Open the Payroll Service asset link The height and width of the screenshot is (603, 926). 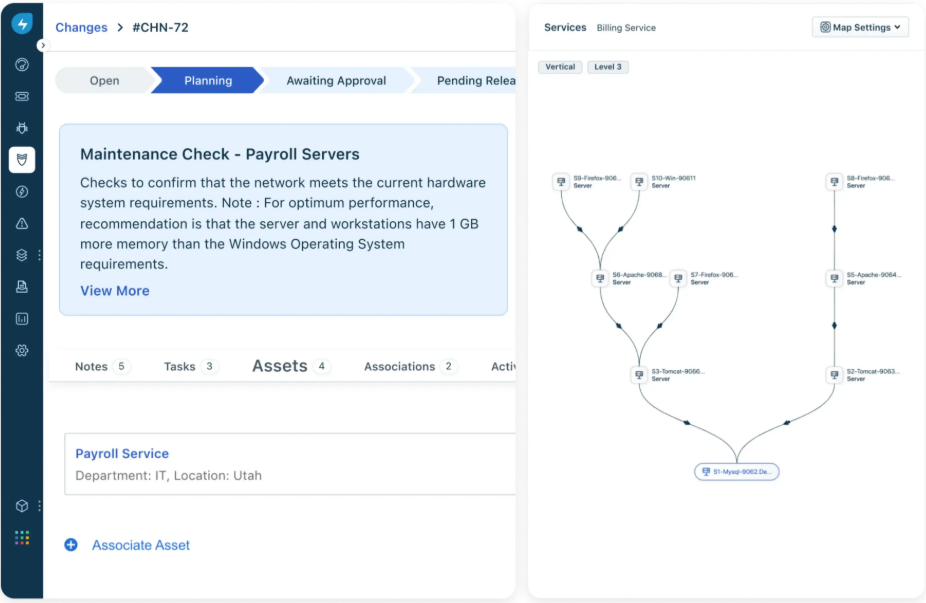(122, 454)
